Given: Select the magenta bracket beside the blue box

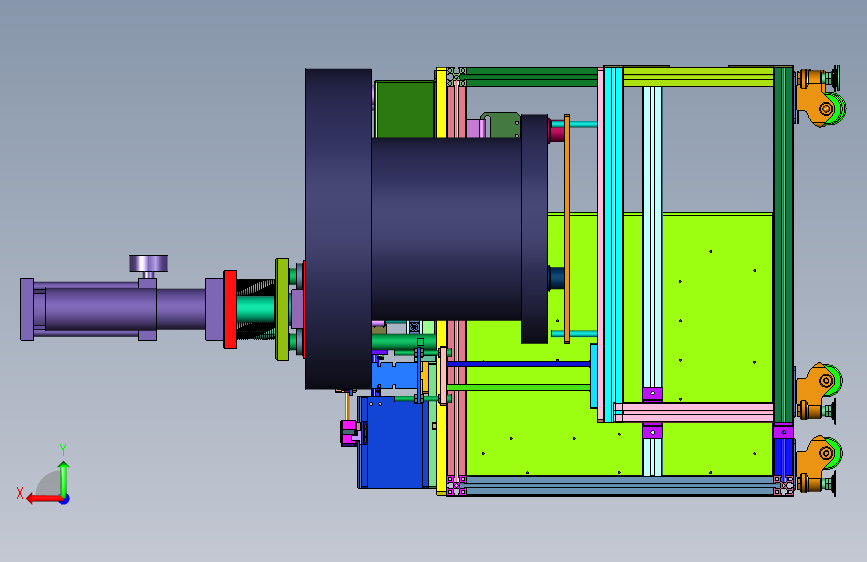Looking at the screenshot, I should pos(349,433).
